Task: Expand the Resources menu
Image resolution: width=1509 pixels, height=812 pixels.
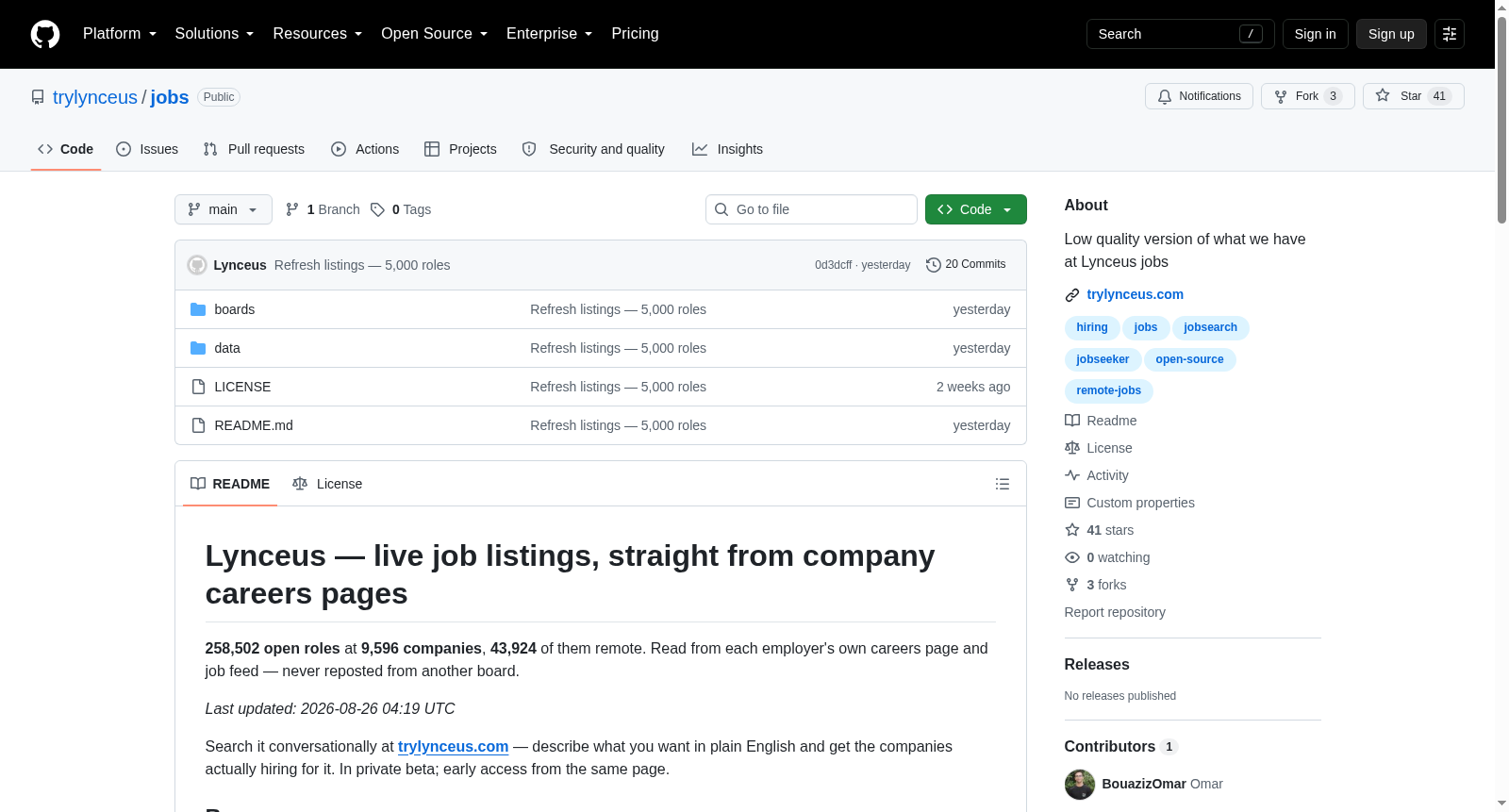Action: (x=318, y=34)
